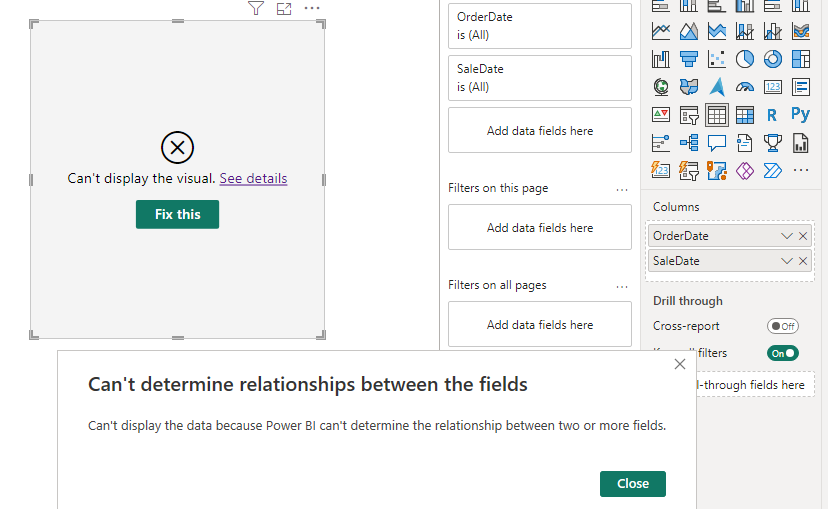828x509 pixels.
Task: Open Focus mode for the visual
Action: point(284,8)
